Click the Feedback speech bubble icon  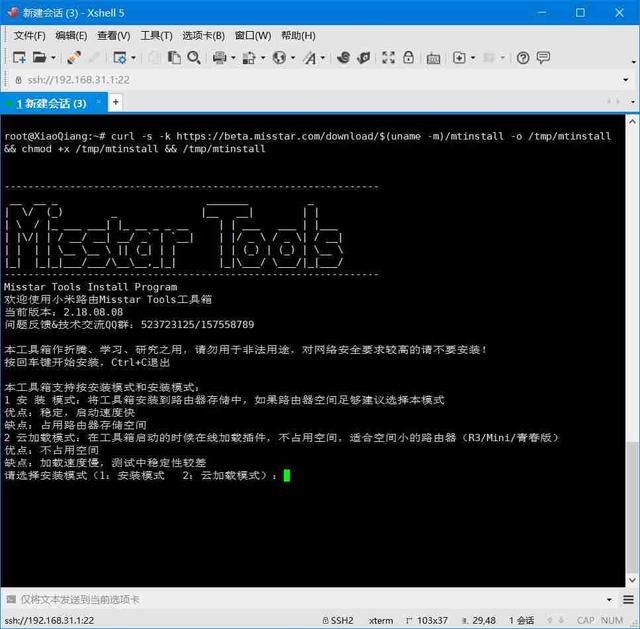543,58
